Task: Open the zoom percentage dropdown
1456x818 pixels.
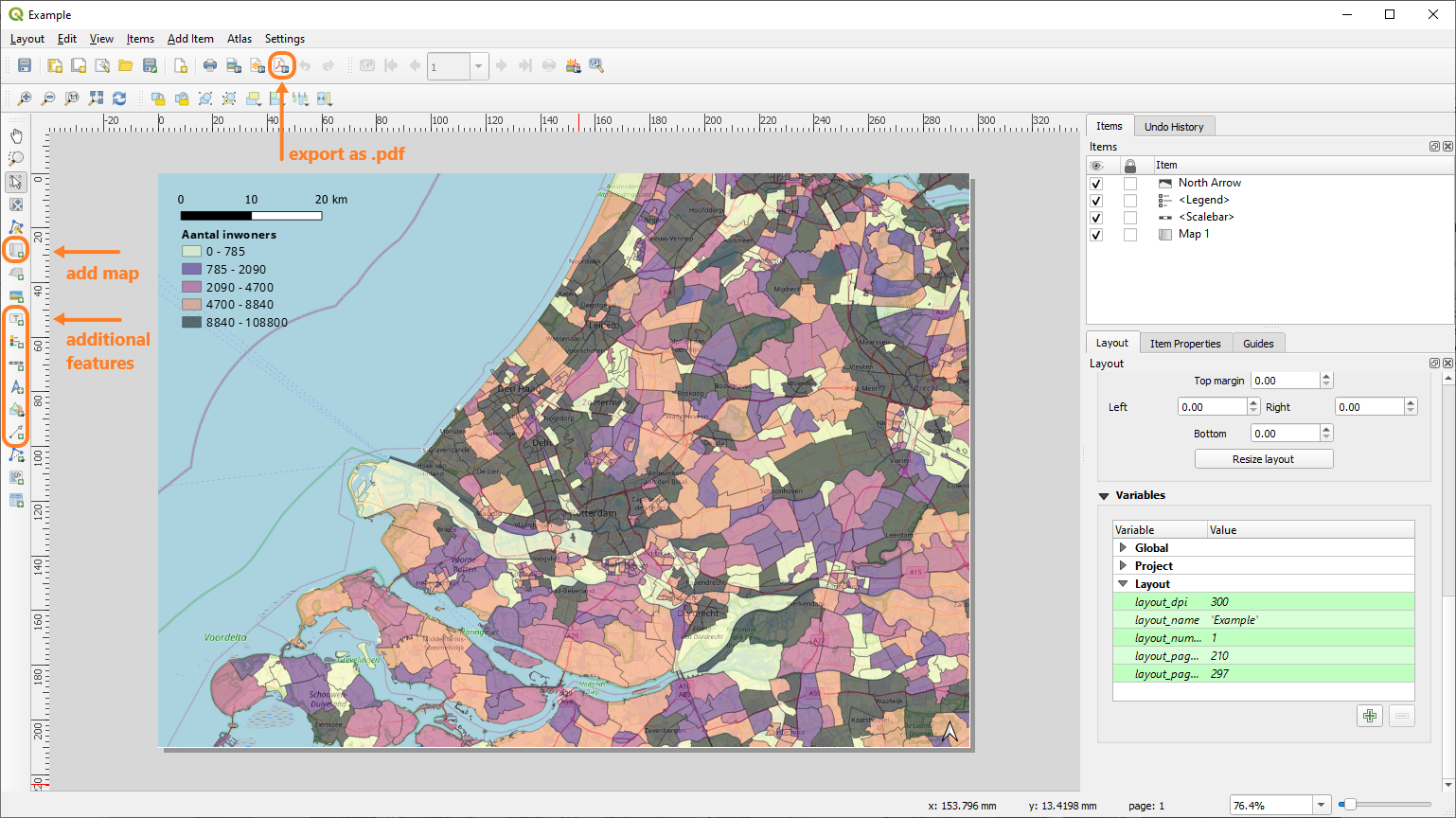Action: tap(1323, 805)
